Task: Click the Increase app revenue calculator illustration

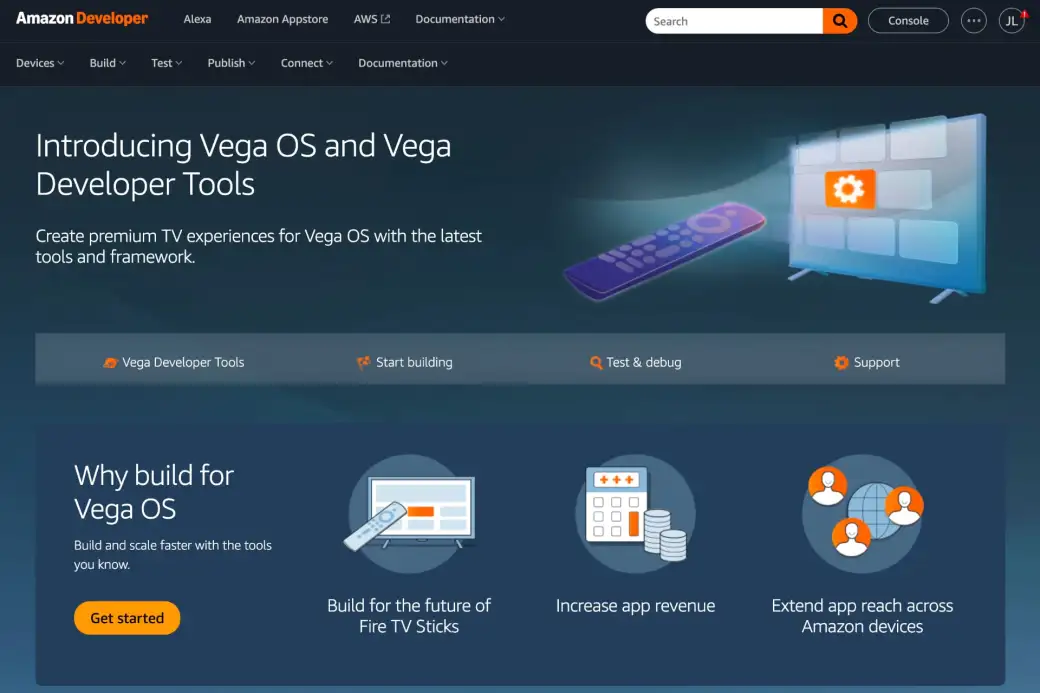Action: point(635,513)
